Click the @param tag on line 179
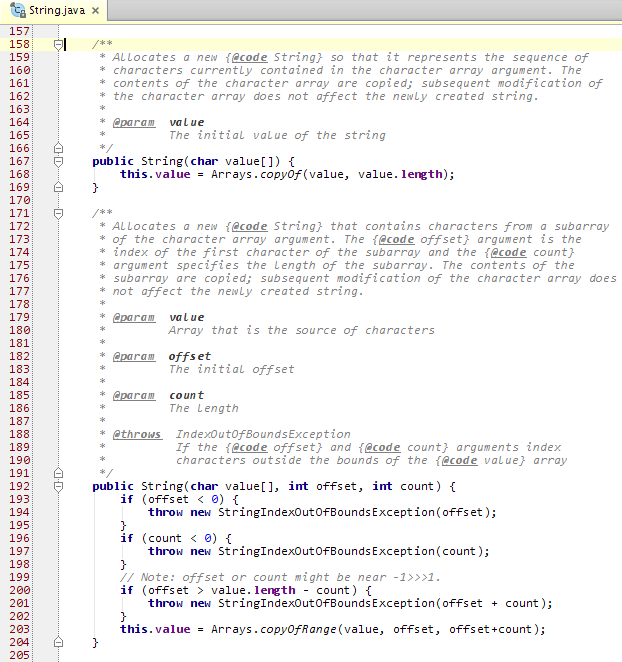Screen dimensions: 622x662 pyautogui.click(x=133, y=317)
